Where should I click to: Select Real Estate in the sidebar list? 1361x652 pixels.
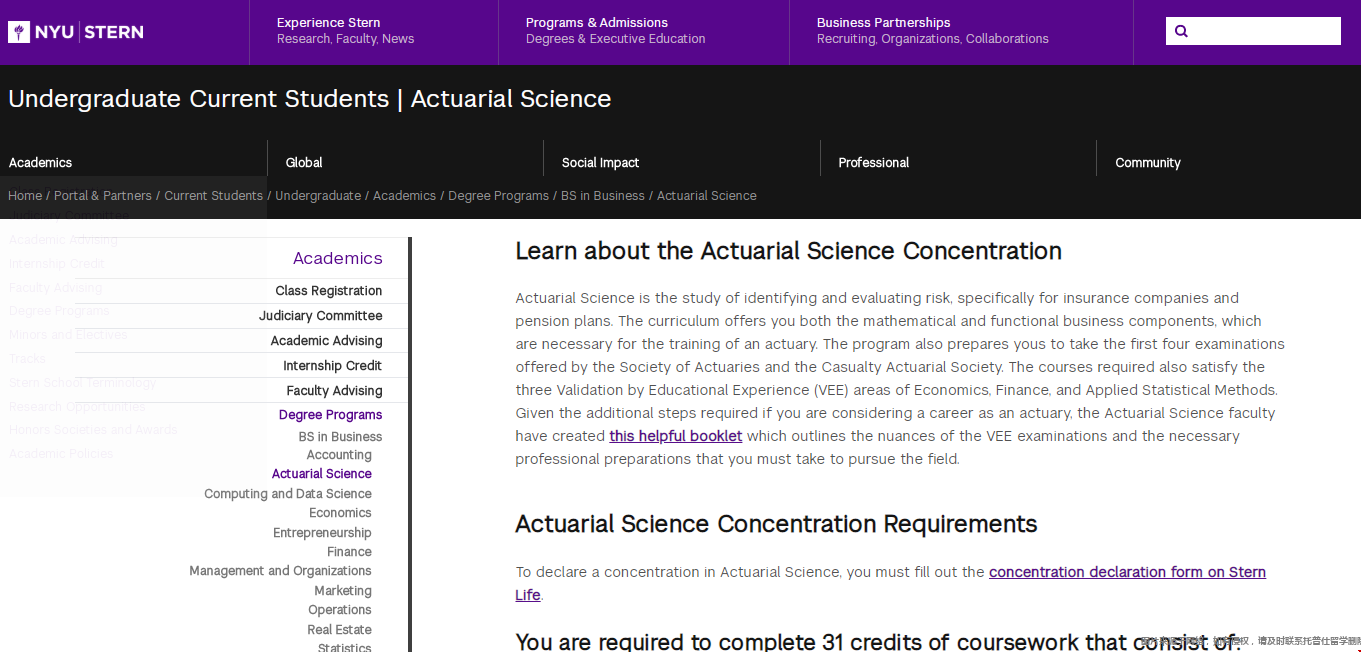click(x=339, y=630)
